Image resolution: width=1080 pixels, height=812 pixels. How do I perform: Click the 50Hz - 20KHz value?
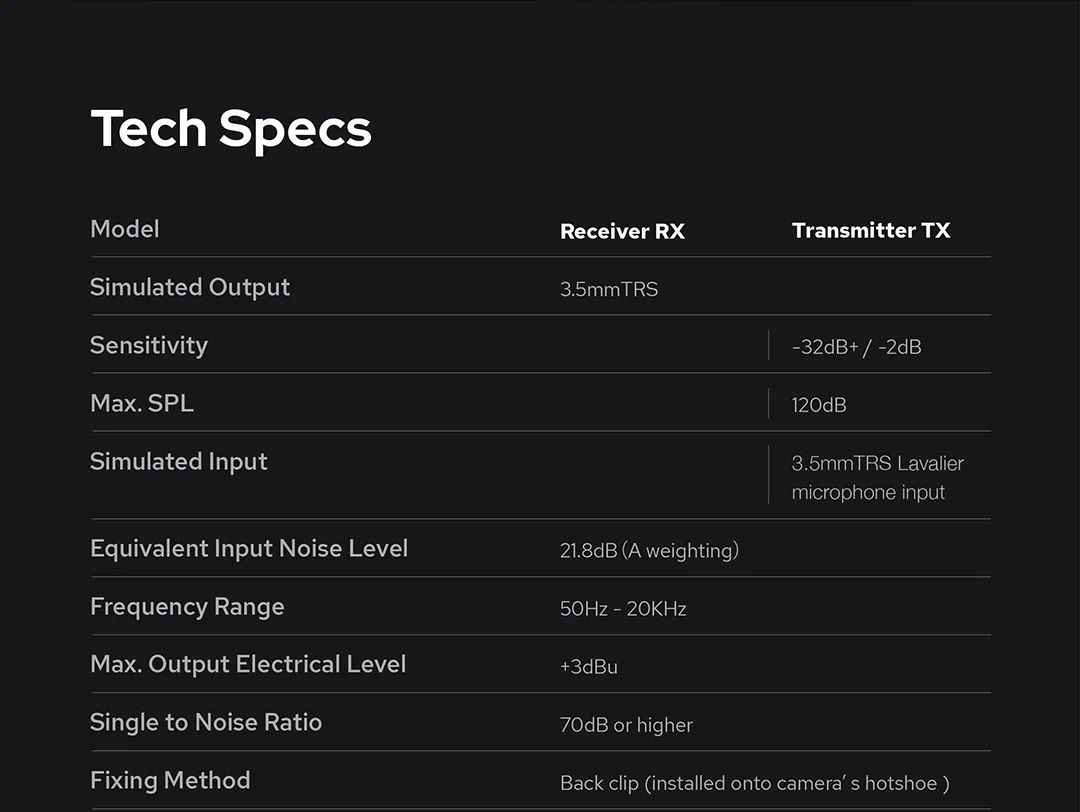click(x=623, y=608)
